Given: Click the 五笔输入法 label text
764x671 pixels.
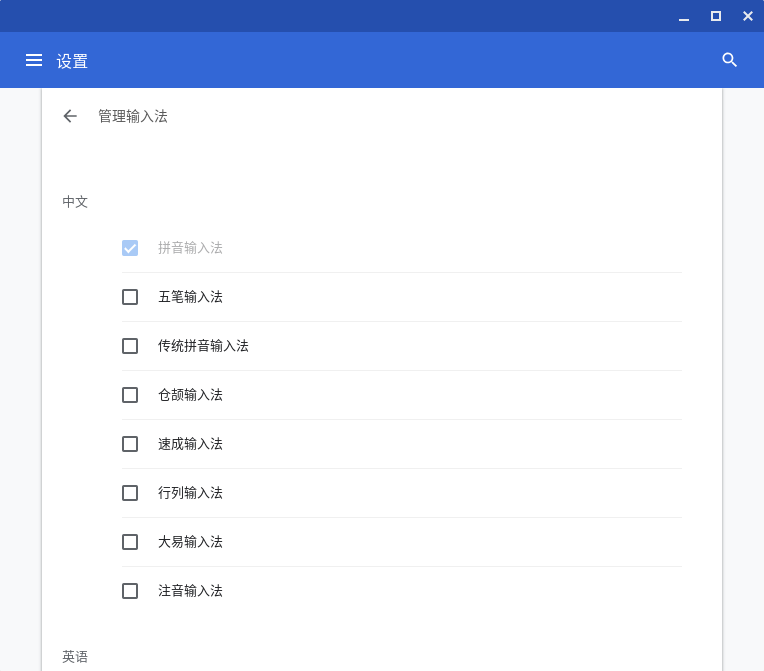Looking at the screenshot, I should point(190,297).
